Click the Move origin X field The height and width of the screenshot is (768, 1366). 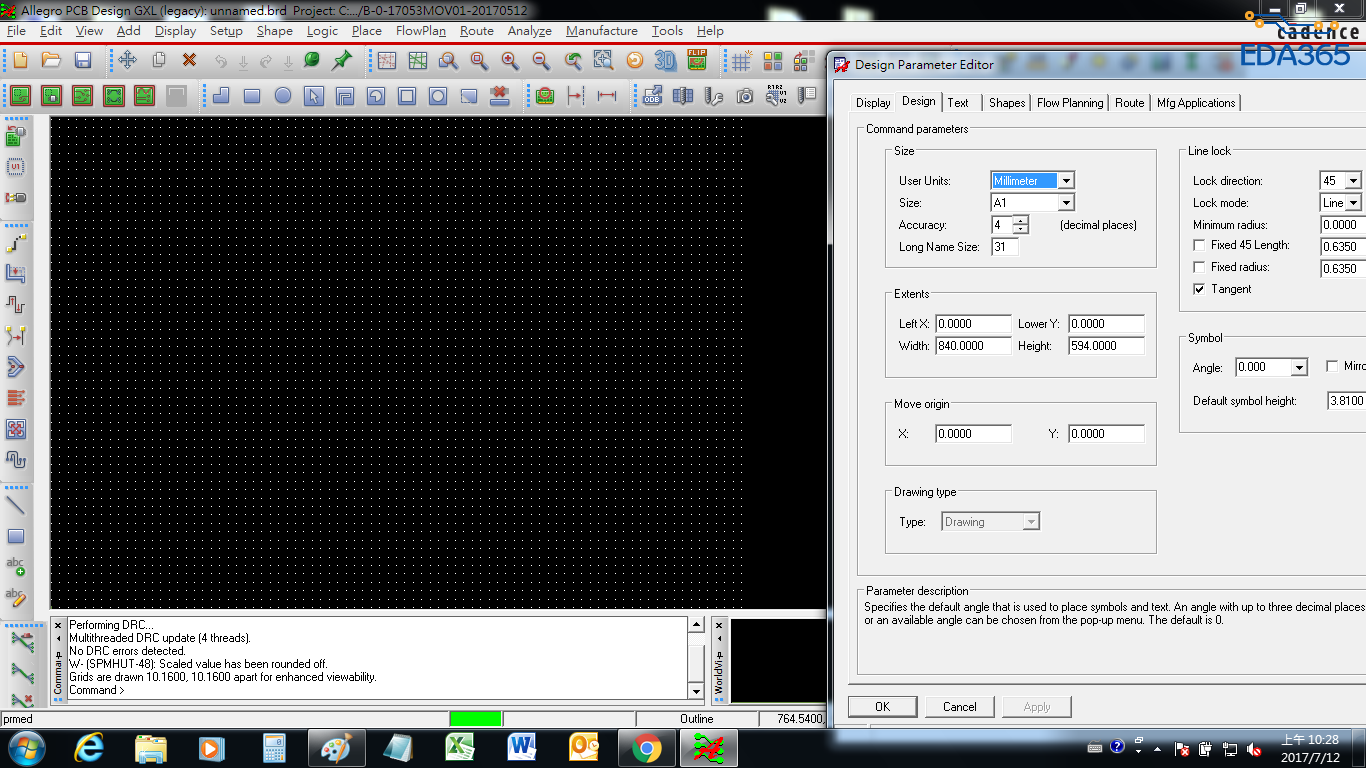[974, 434]
